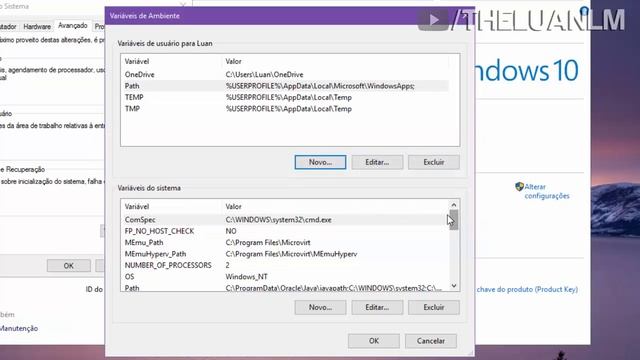640x360 pixels.
Task: Switch to the Hardware tab
Action: (x=37, y=27)
